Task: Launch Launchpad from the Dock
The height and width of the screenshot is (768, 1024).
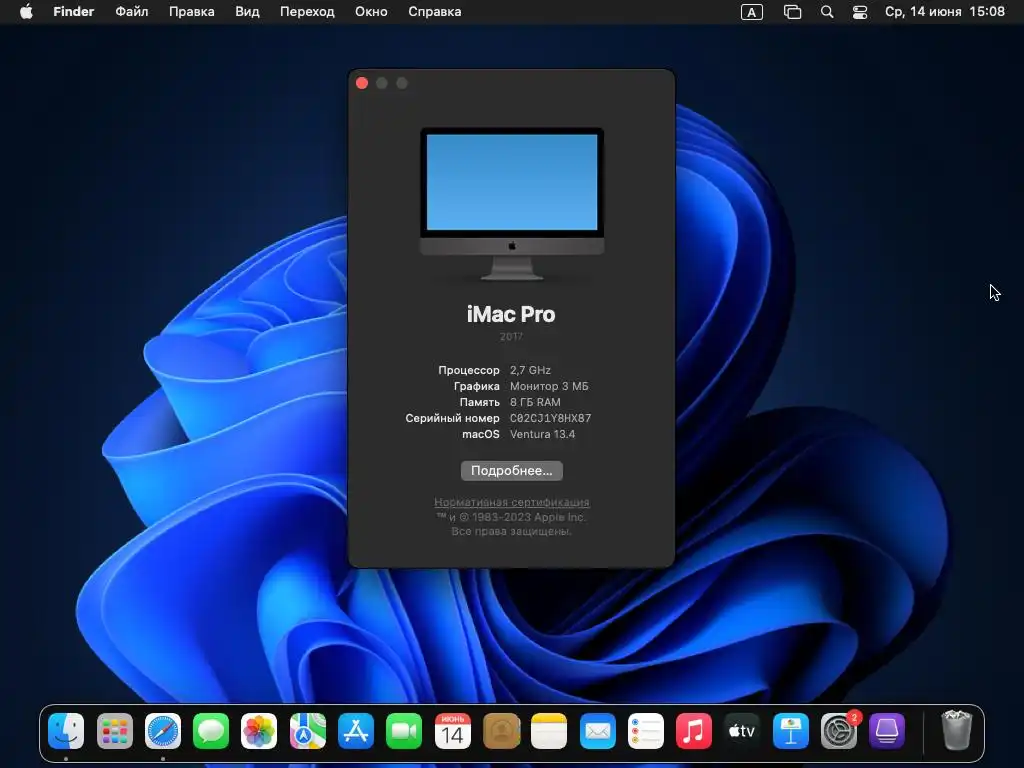Action: point(115,731)
